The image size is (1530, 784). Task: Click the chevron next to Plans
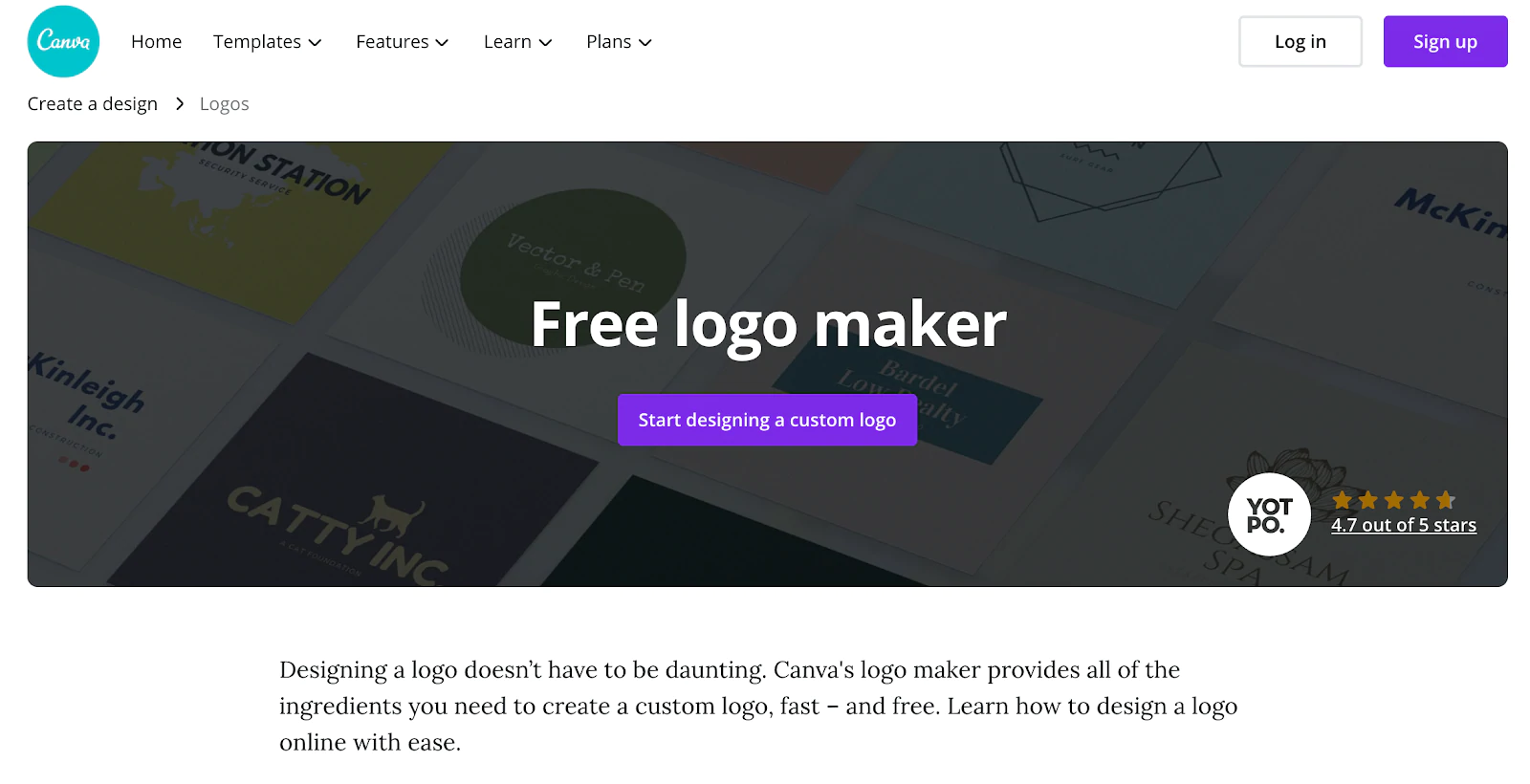(x=645, y=43)
